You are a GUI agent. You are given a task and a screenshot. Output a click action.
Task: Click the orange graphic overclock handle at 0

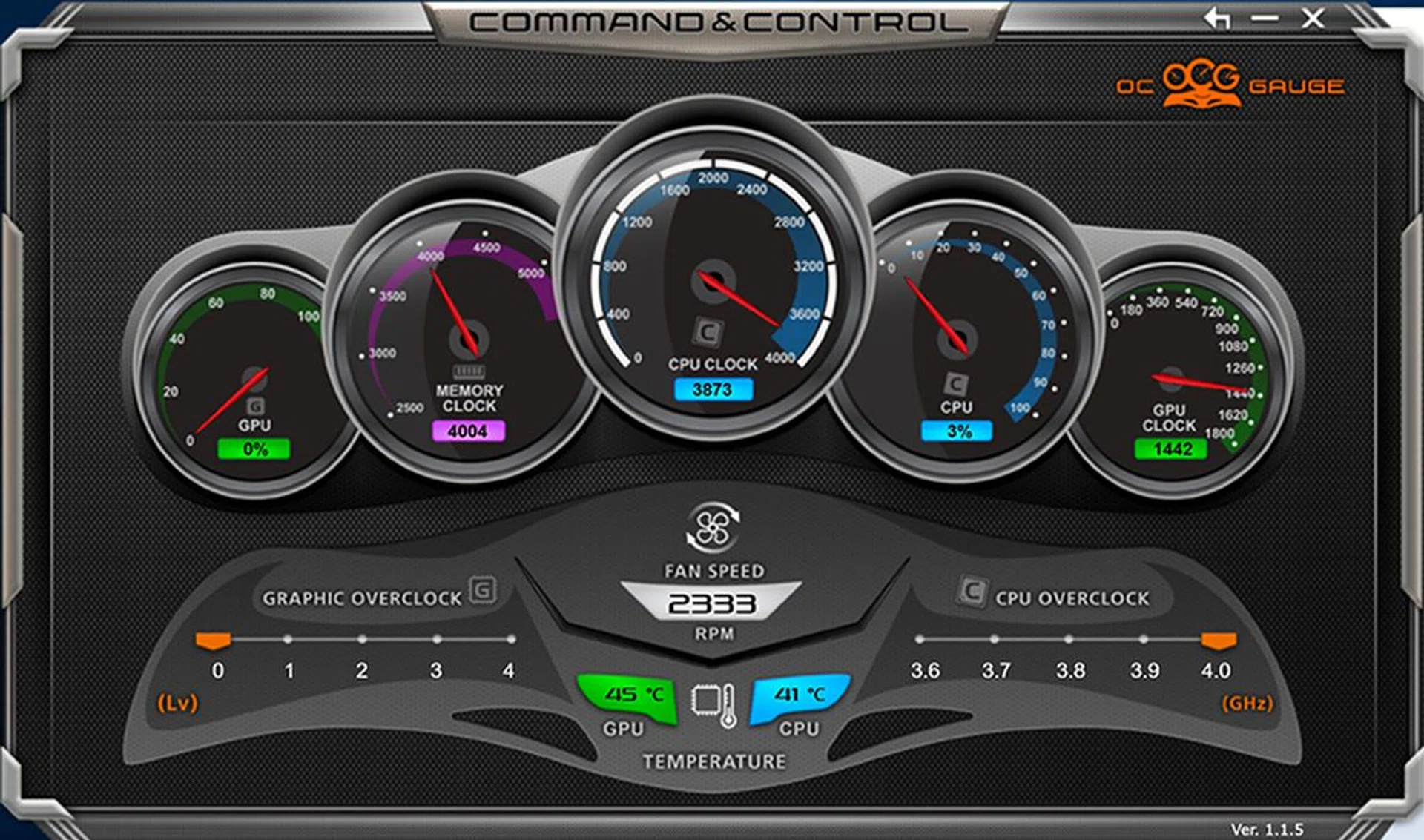[213, 640]
